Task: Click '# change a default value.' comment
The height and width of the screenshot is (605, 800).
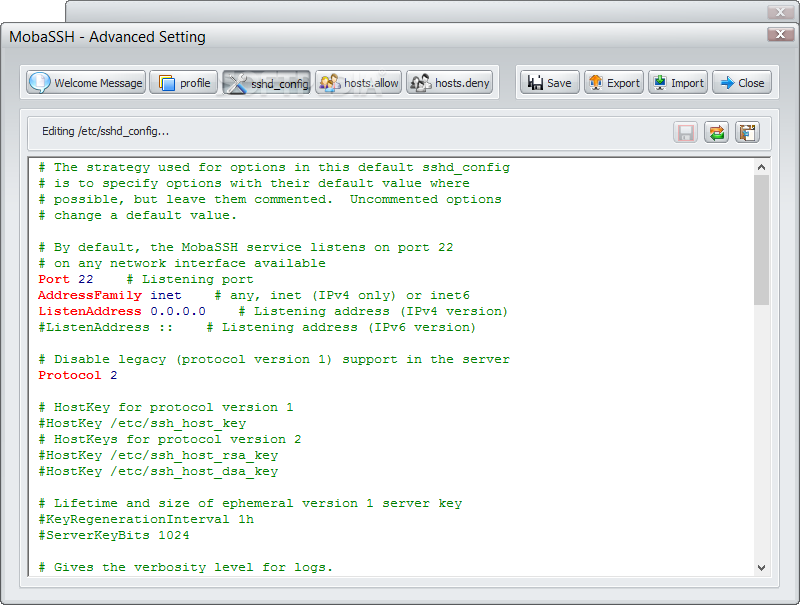Action: pos(138,215)
